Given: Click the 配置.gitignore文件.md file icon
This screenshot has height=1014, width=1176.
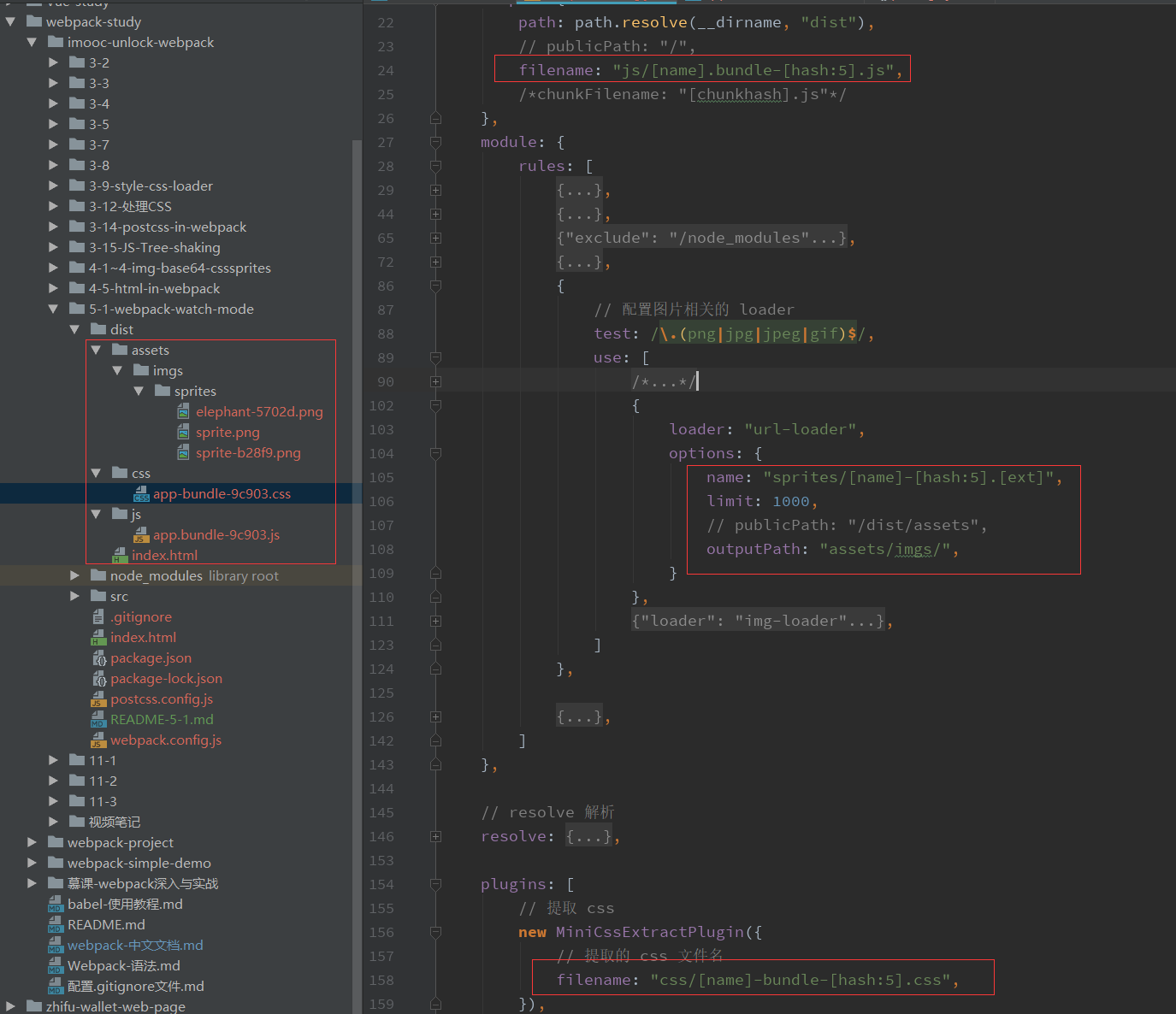Looking at the screenshot, I should point(56,987).
